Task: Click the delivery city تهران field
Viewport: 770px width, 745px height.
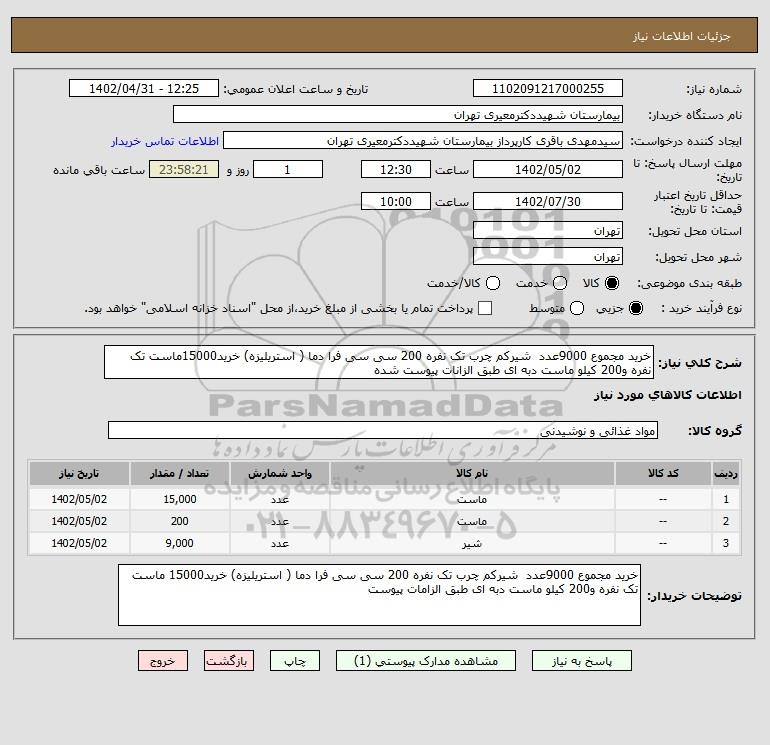Action: [548, 256]
